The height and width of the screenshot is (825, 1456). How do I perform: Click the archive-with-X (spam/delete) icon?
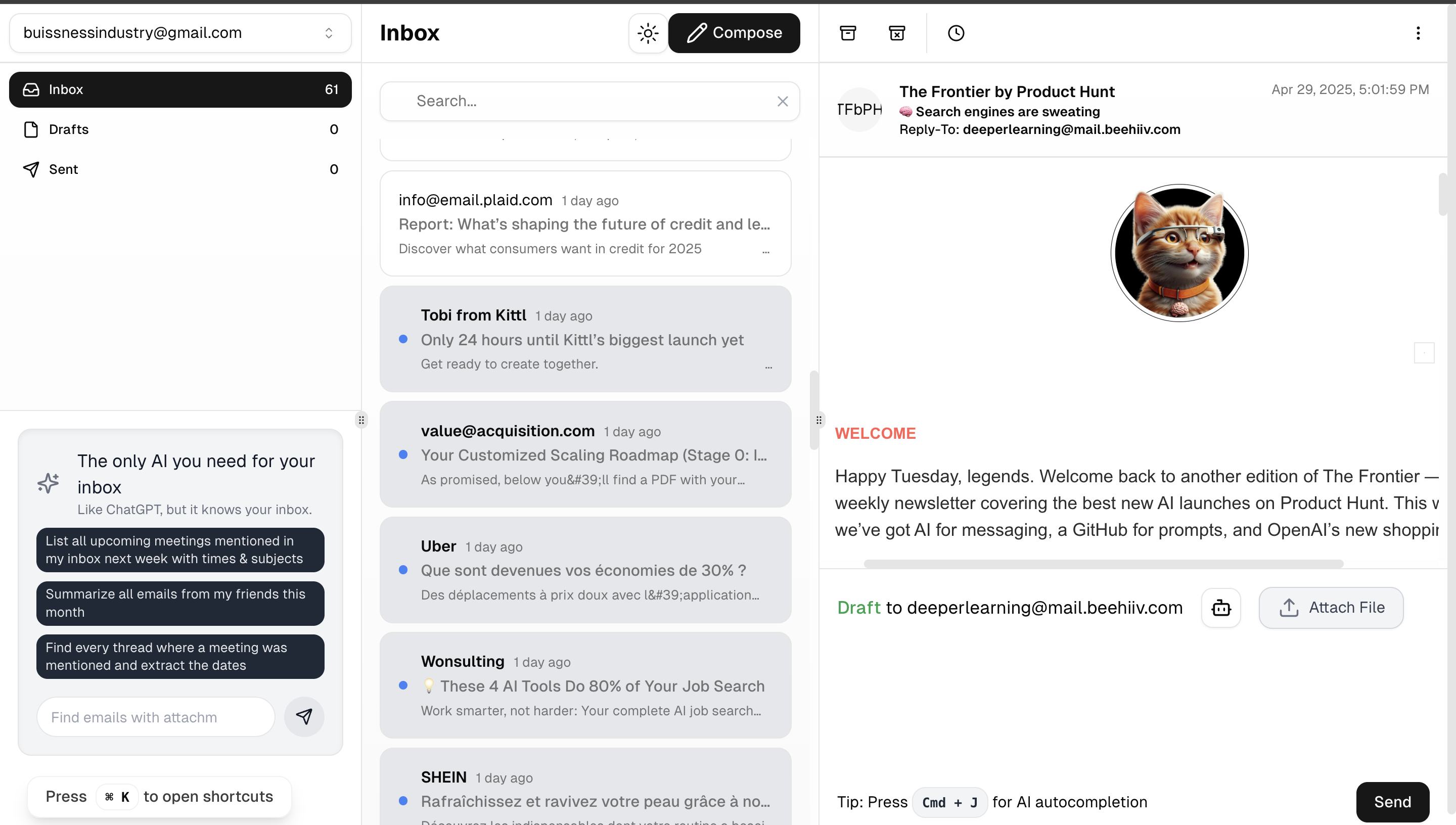click(897, 33)
